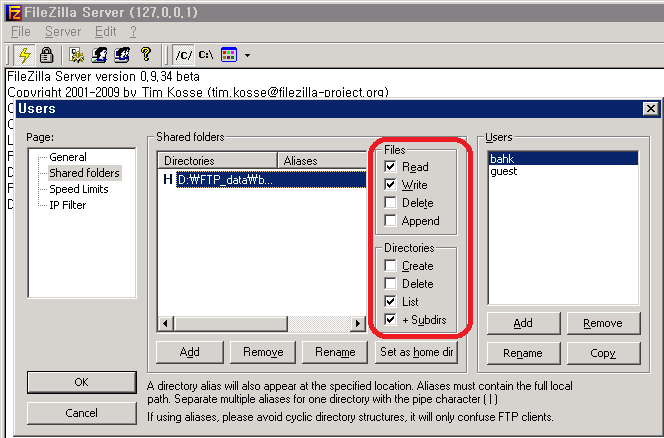Select the C:\ path display toolbar button

click(x=206, y=55)
